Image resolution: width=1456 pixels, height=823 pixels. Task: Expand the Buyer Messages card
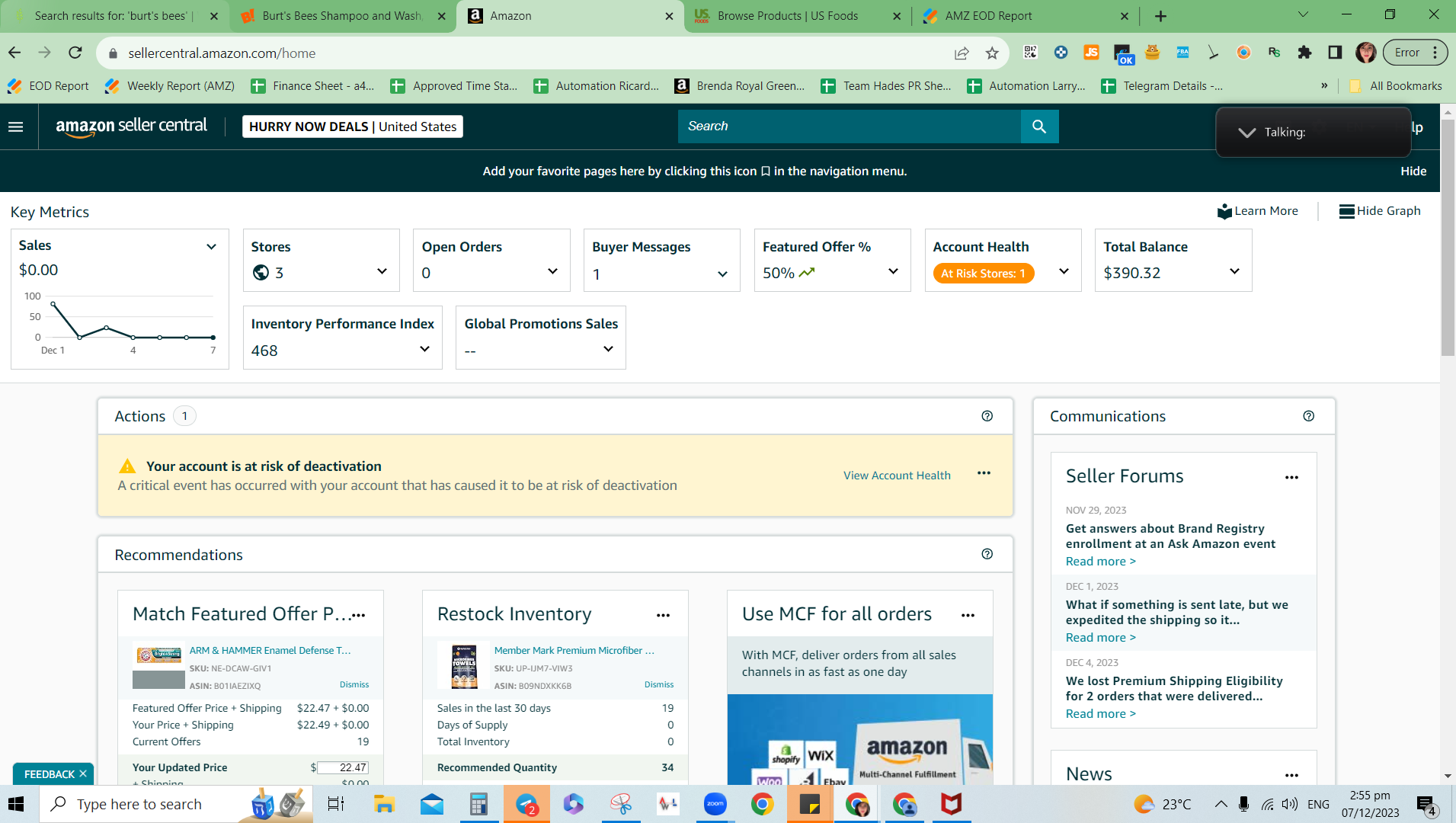pyautogui.click(x=722, y=274)
